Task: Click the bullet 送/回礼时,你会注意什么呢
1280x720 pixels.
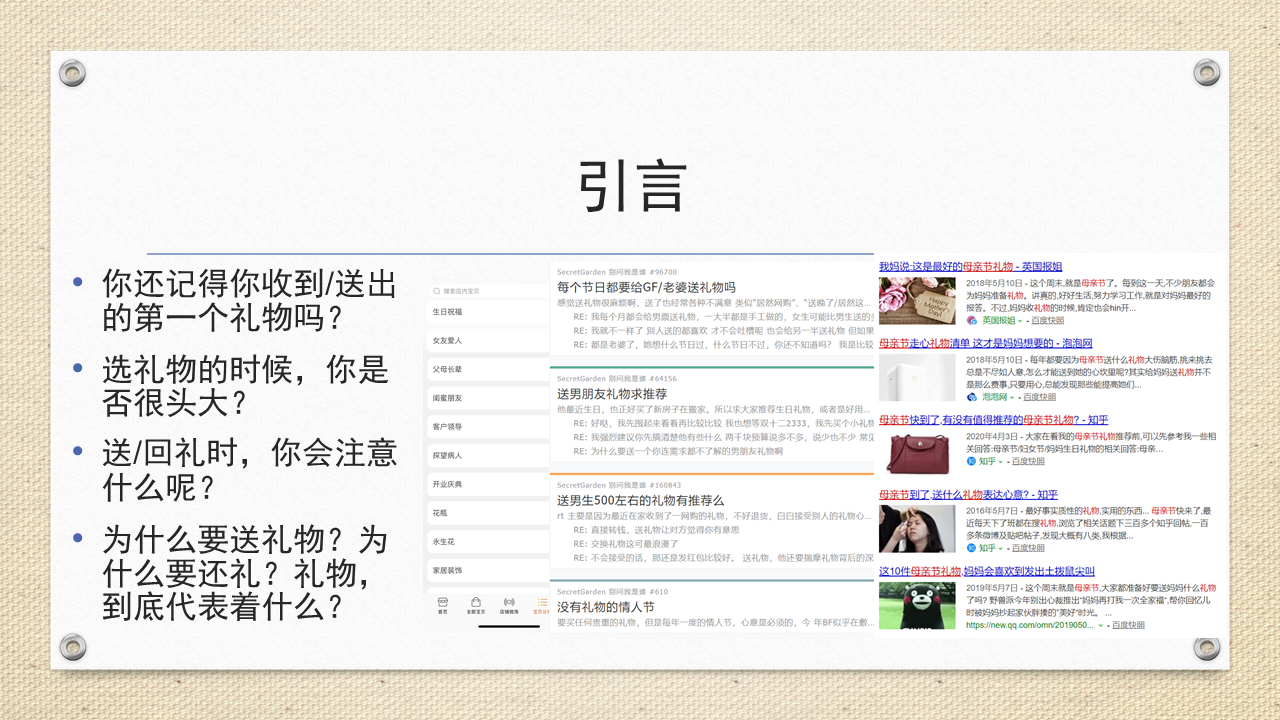Action: point(249,472)
